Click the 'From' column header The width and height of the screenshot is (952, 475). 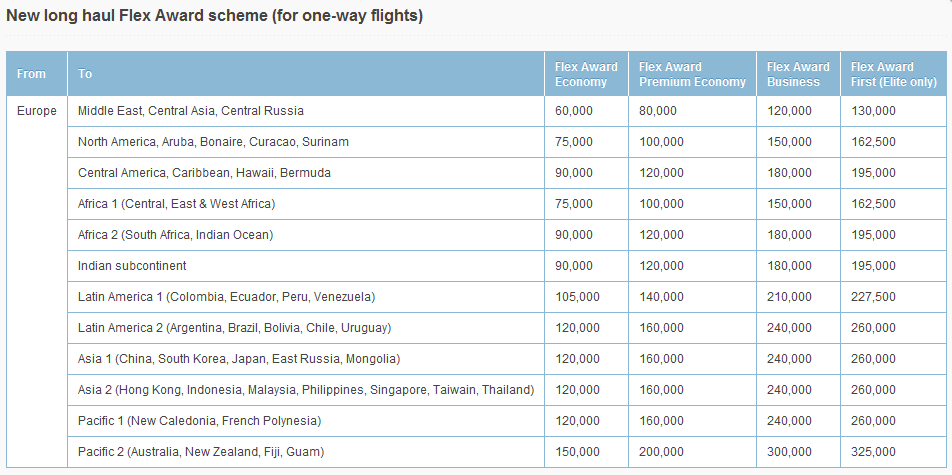(32, 74)
